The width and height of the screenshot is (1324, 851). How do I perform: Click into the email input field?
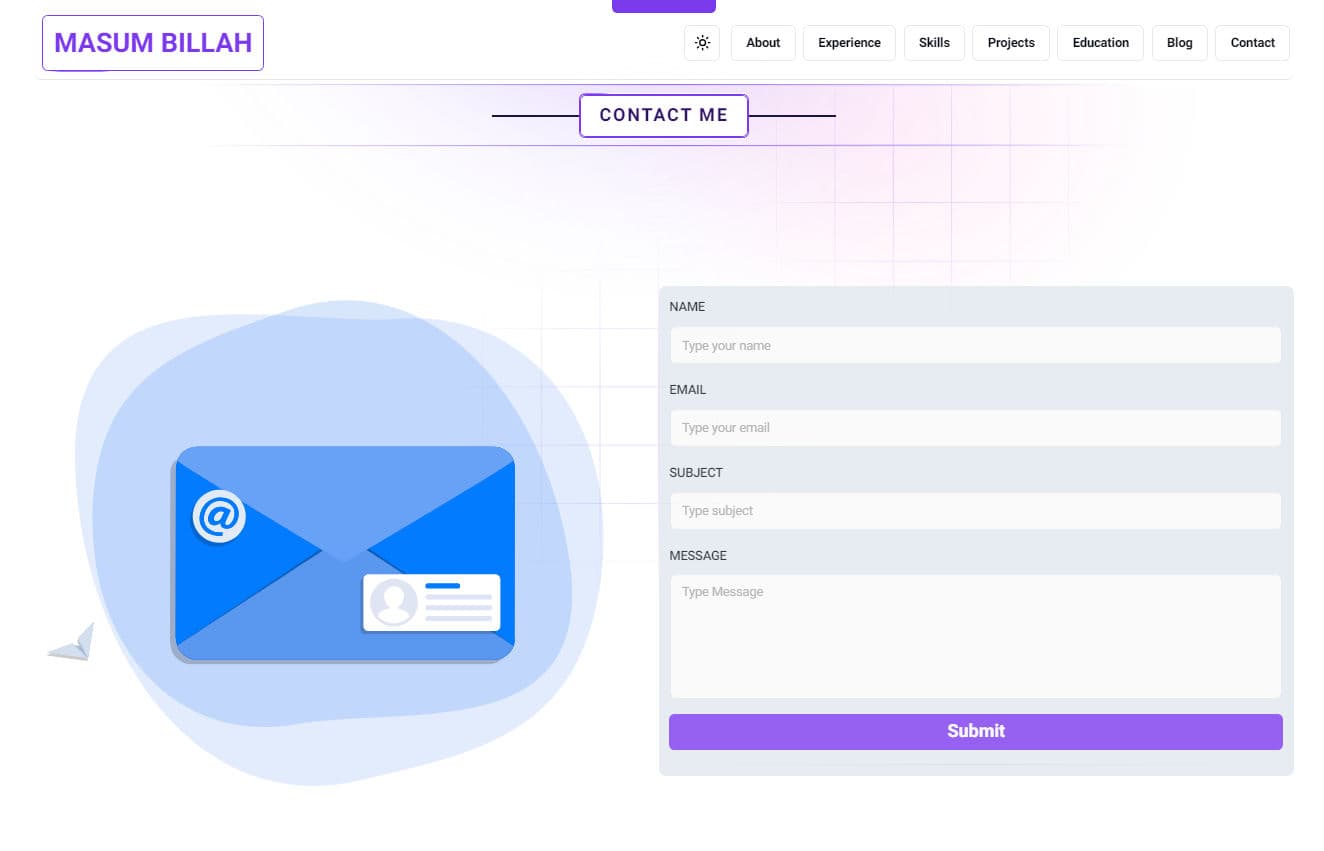975,428
